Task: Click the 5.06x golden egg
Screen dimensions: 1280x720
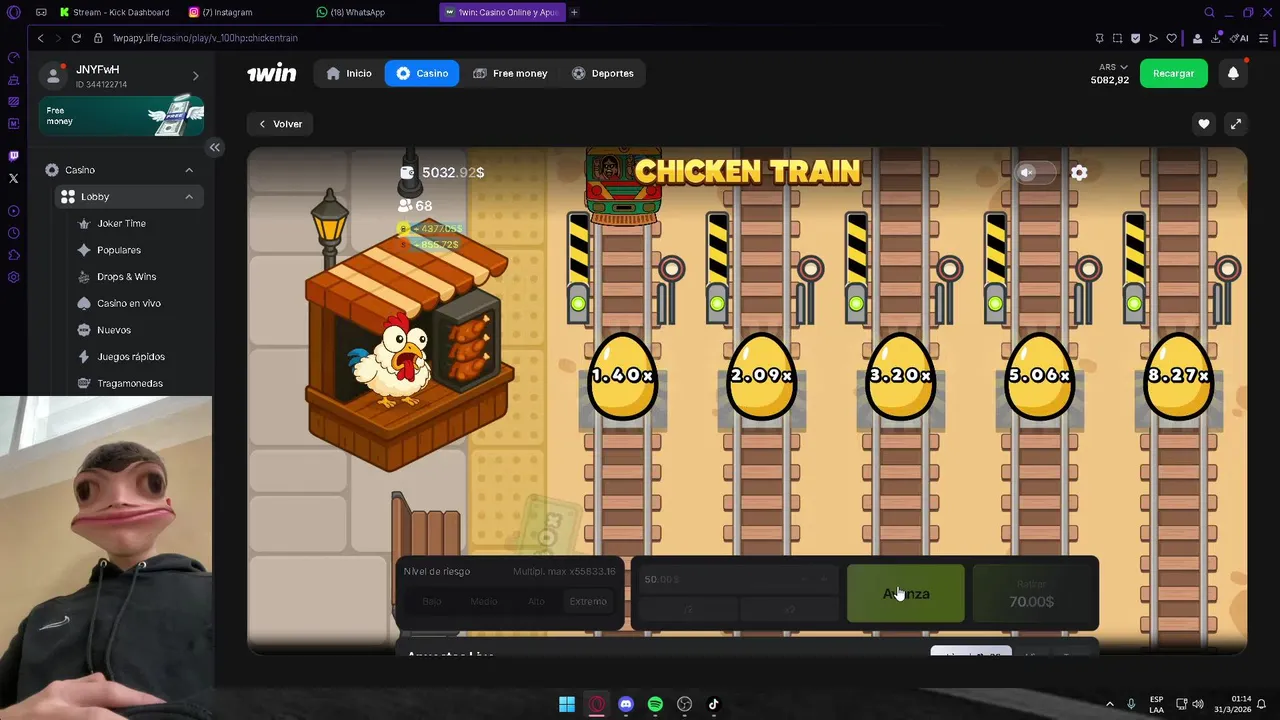Action: (1040, 376)
